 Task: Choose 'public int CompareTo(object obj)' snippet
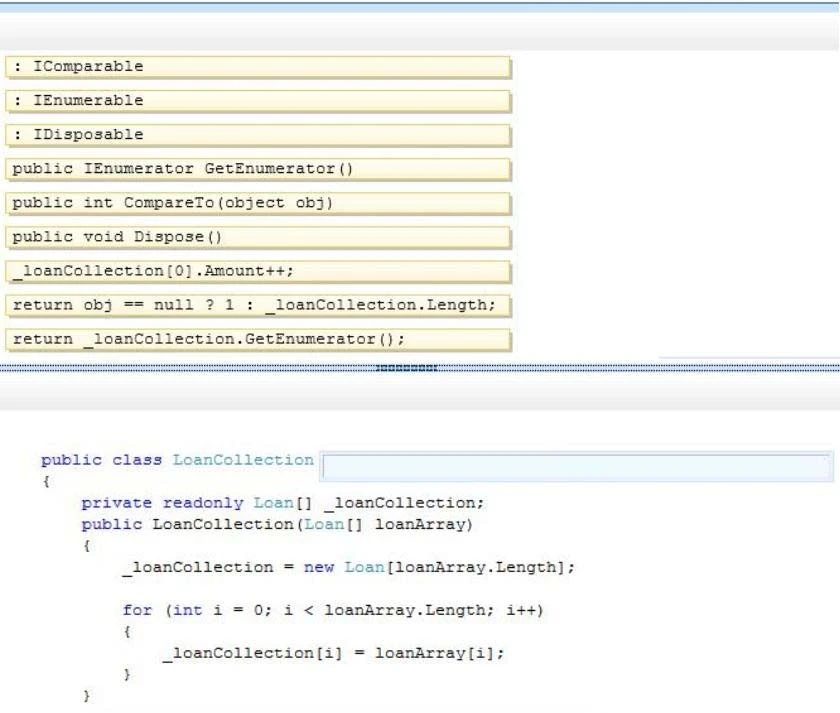click(x=258, y=203)
